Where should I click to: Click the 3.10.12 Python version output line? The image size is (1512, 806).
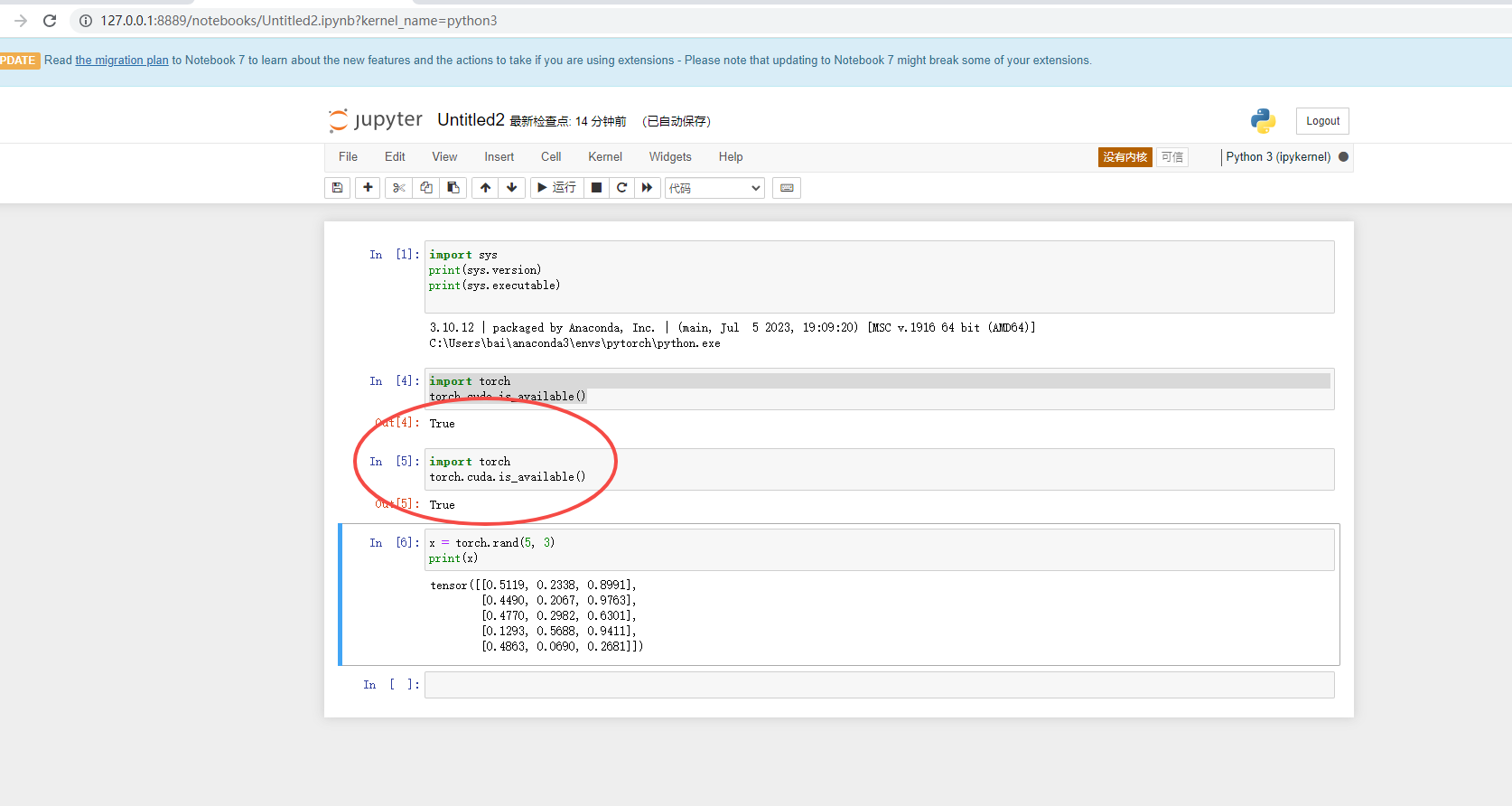coord(733,328)
